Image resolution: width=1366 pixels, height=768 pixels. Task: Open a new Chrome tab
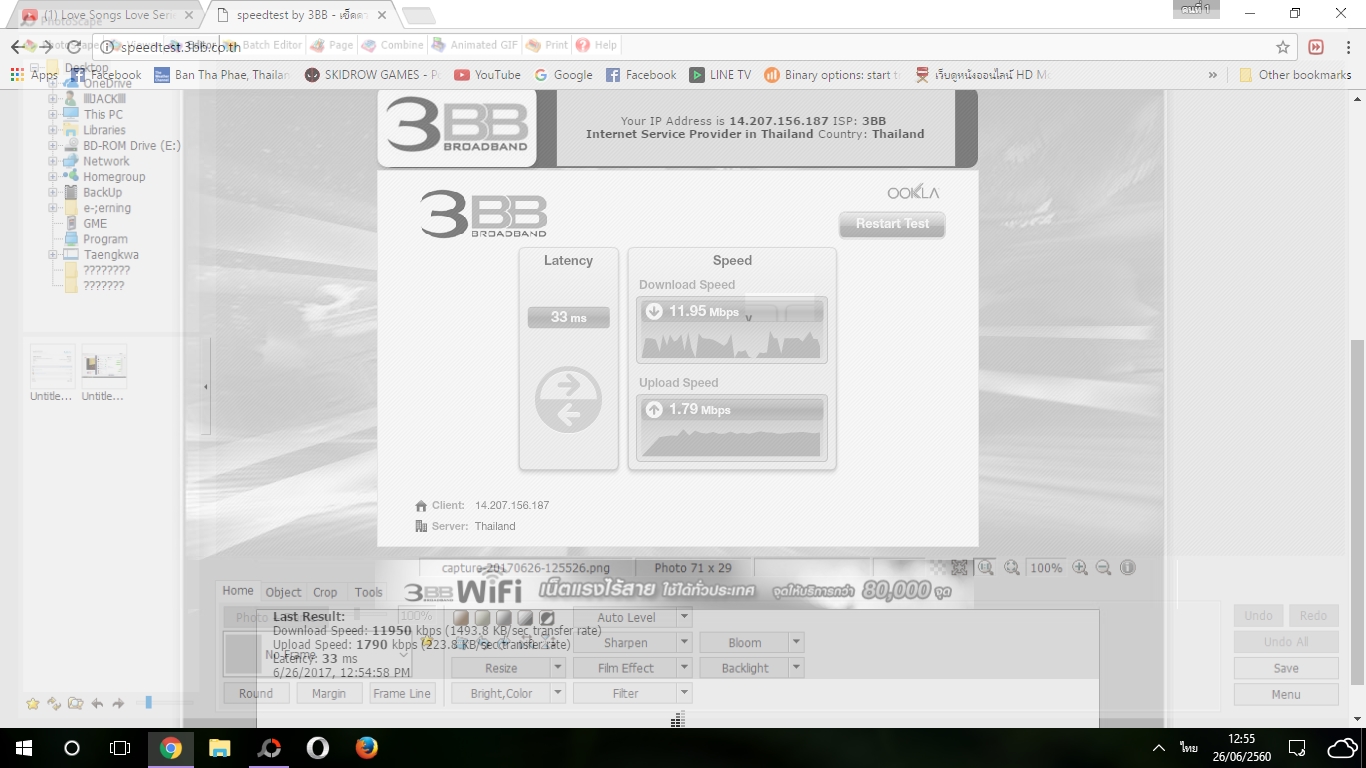tap(418, 15)
